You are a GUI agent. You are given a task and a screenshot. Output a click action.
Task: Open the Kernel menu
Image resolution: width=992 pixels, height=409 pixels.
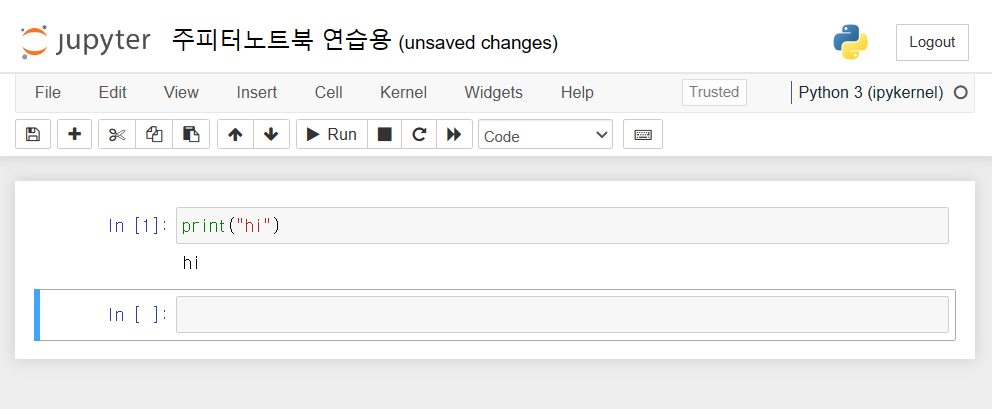point(404,92)
